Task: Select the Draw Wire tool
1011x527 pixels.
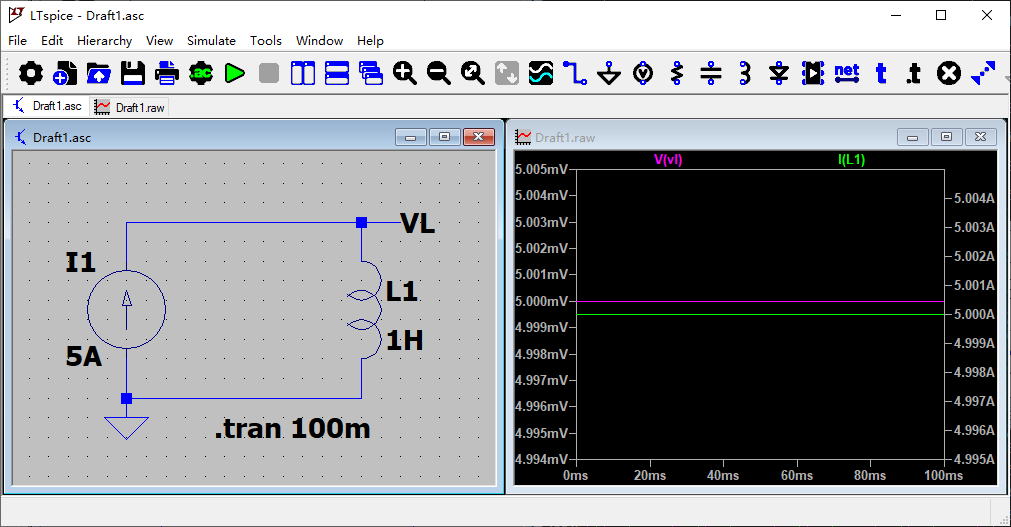Action: click(574, 73)
